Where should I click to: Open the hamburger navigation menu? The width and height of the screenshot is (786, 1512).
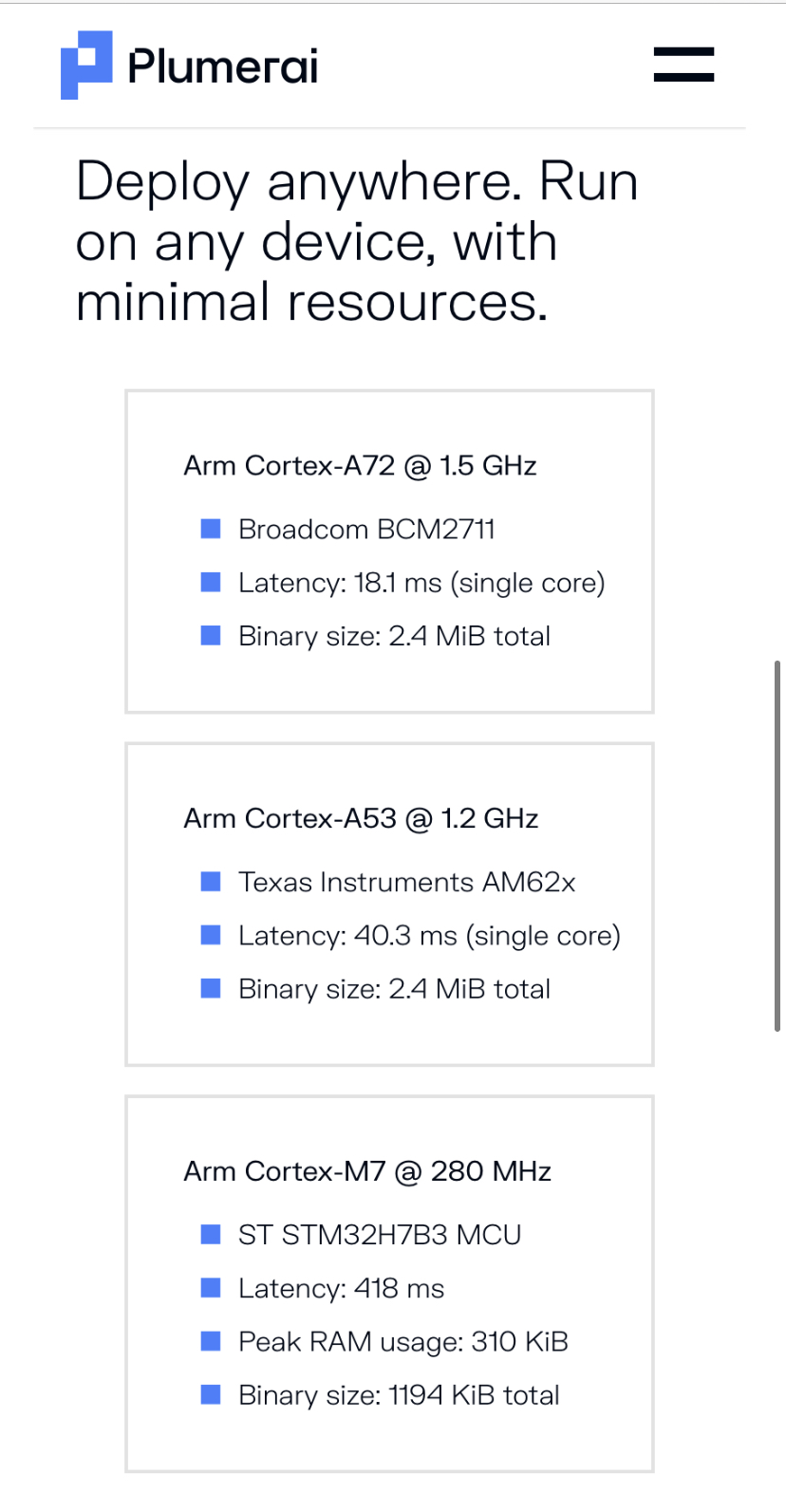683,65
